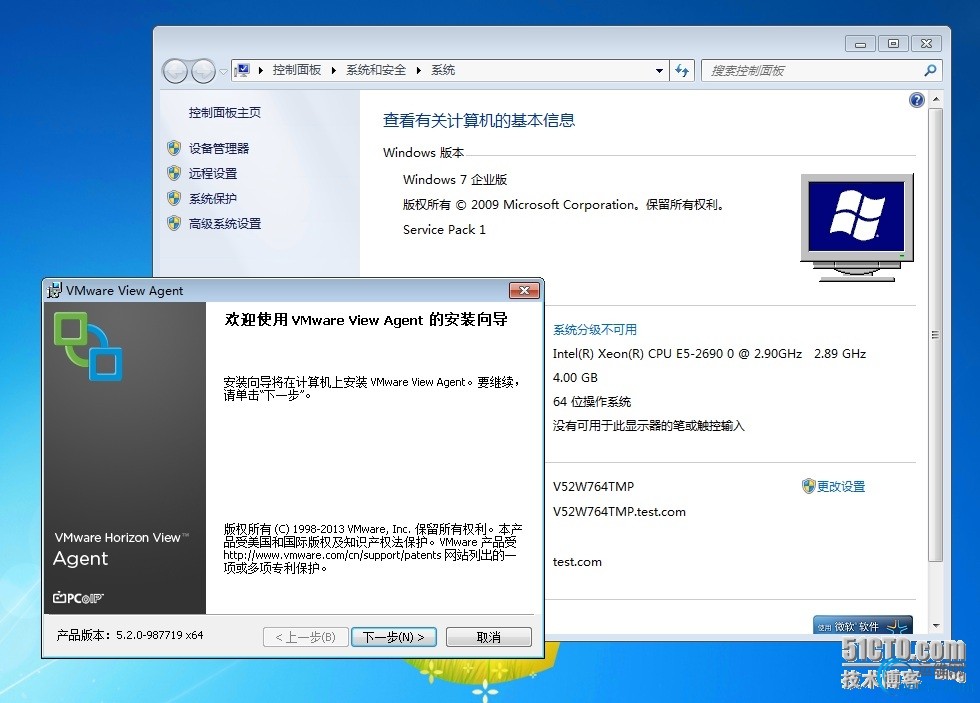
Task: Close the Control Panel System window
Action: point(926,44)
